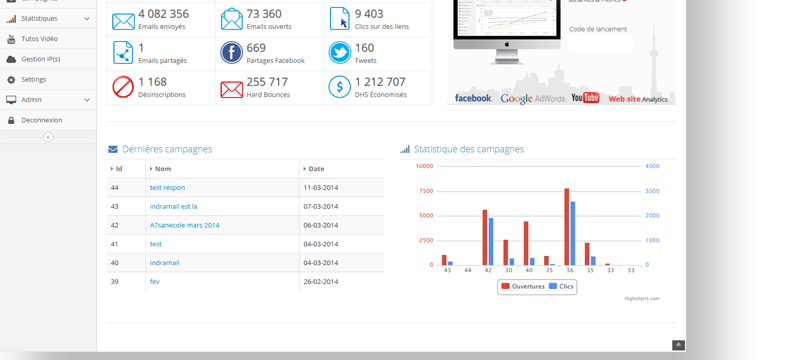
Task: Click the Clics sur des liens icon
Action: [340, 19]
